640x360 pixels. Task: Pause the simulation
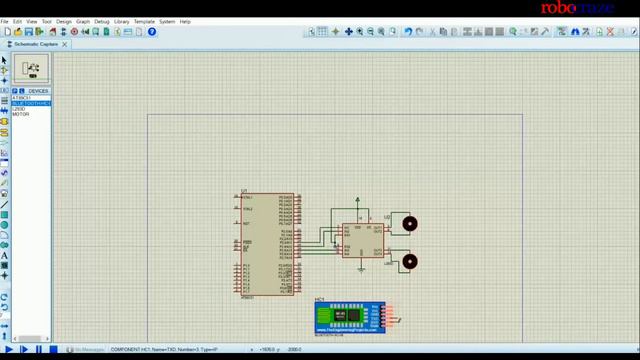[39, 349]
